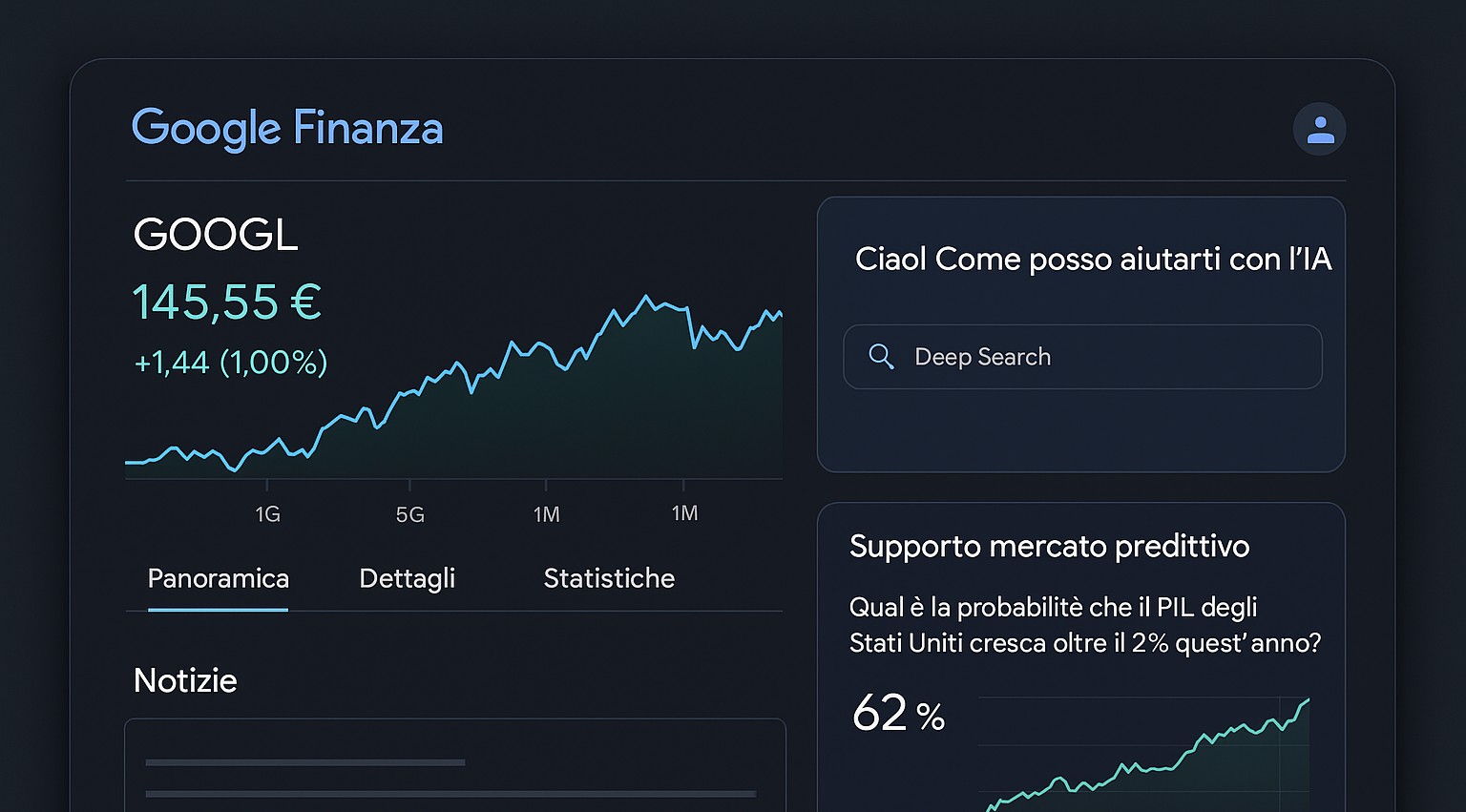Image resolution: width=1466 pixels, height=812 pixels.
Task: Open the Supporto mercato predittivo heading
Action: 1049,547
